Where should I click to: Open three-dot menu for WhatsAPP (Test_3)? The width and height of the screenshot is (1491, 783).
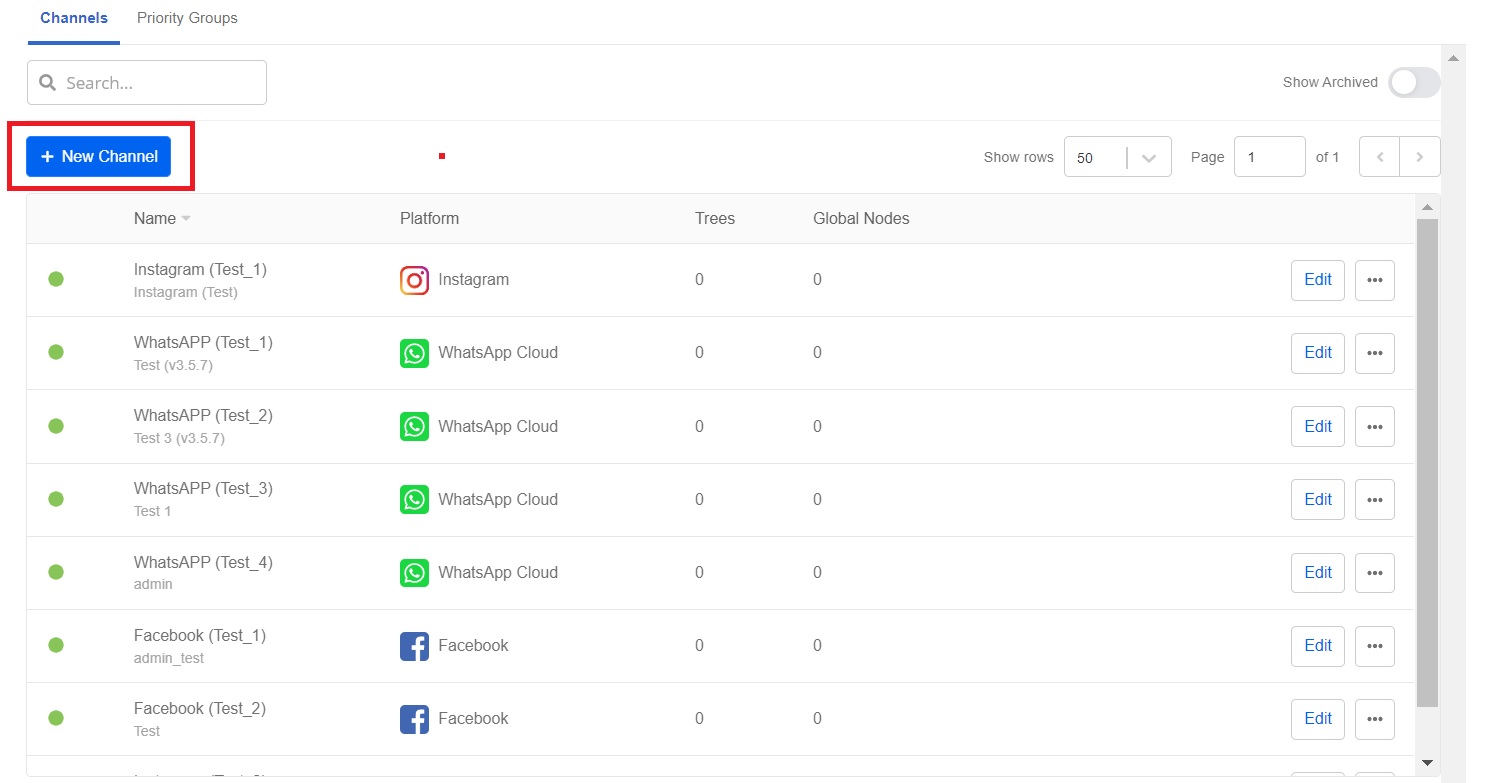pyautogui.click(x=1374, y=500)
